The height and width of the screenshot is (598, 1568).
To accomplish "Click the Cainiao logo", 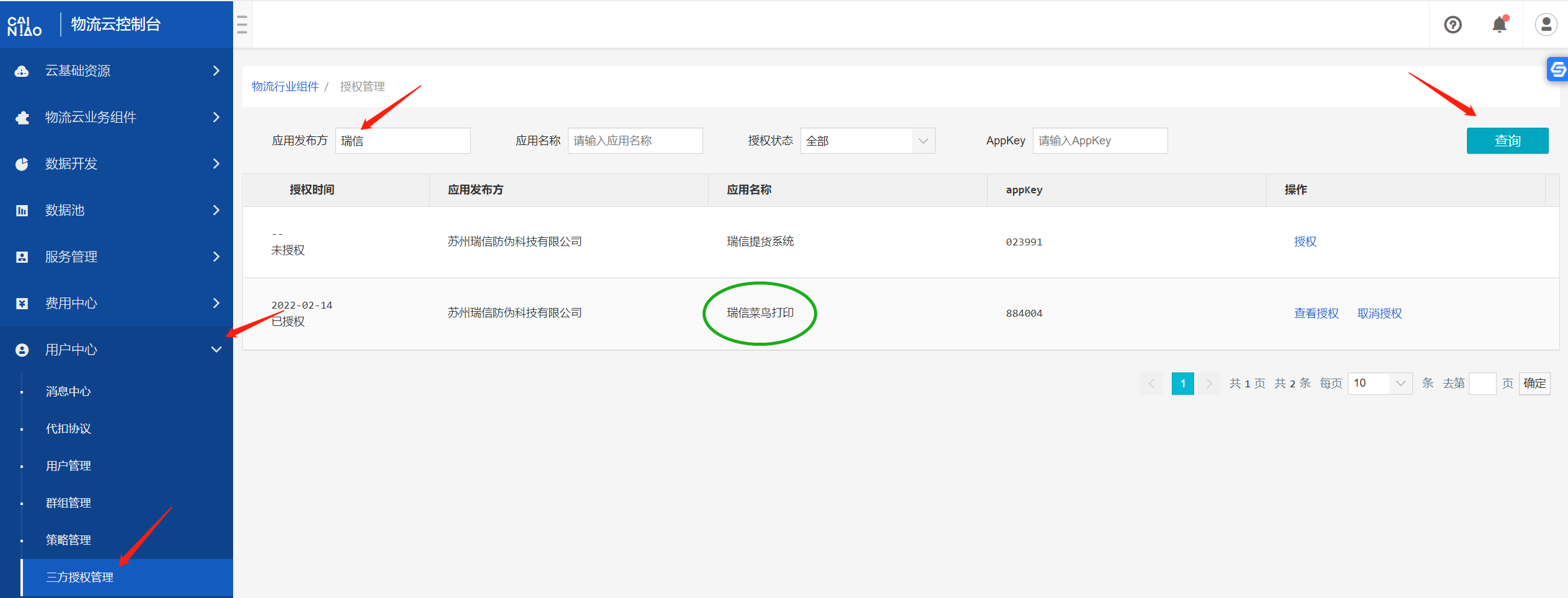I will point(25,25).
